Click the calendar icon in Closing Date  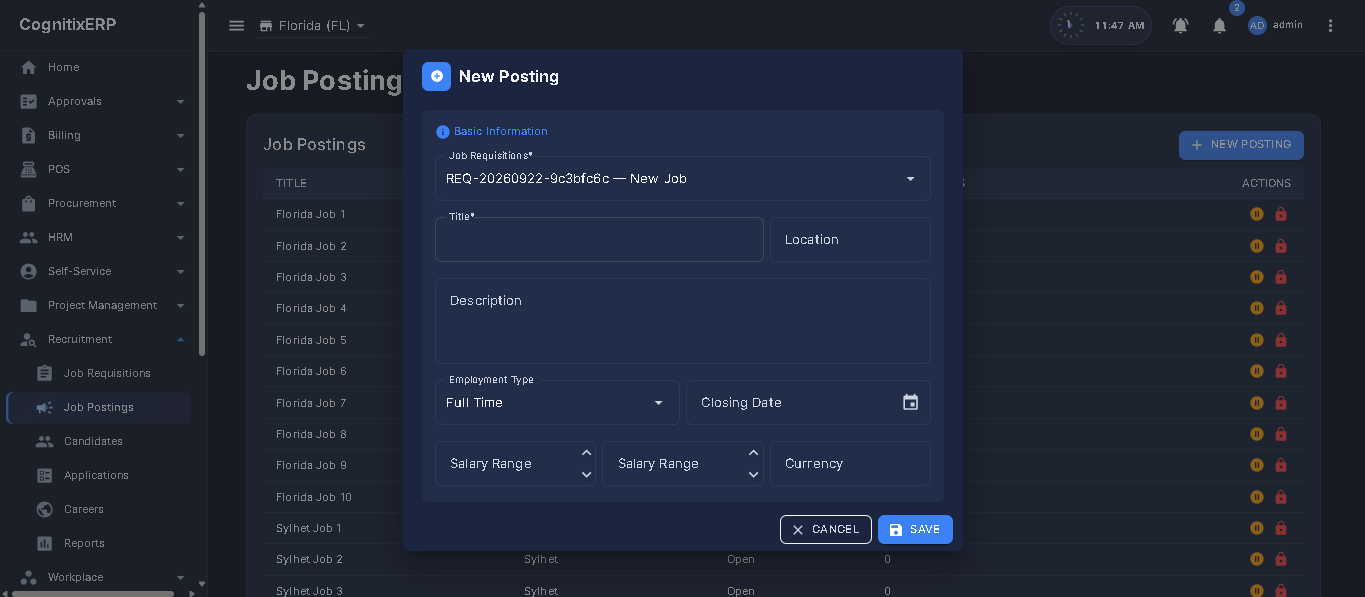click(910, 402)
